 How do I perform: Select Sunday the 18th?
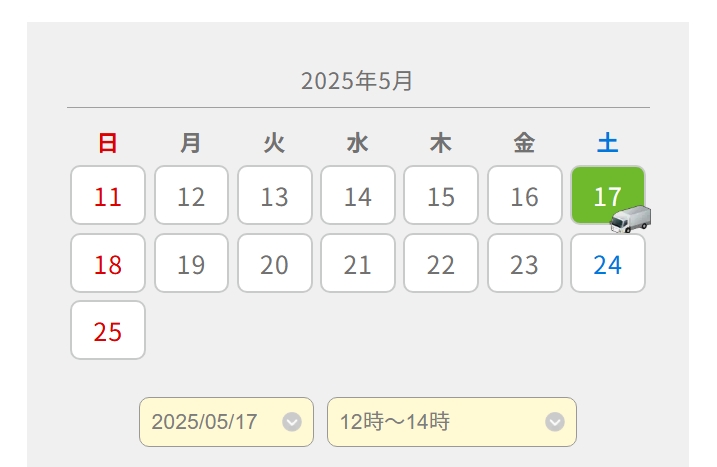click(x=108, y=263)
